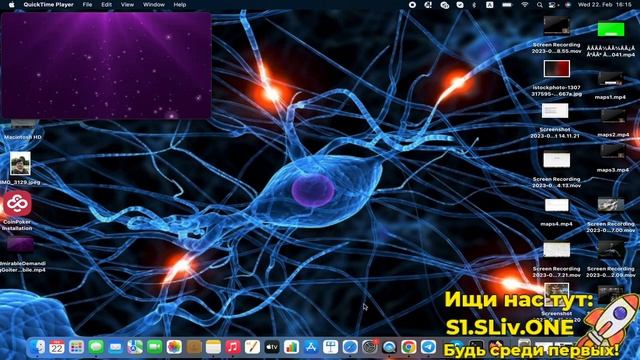Open the Window menu
Screen dimensions: 640x360
pyautogui.click(x=153, y=5)
